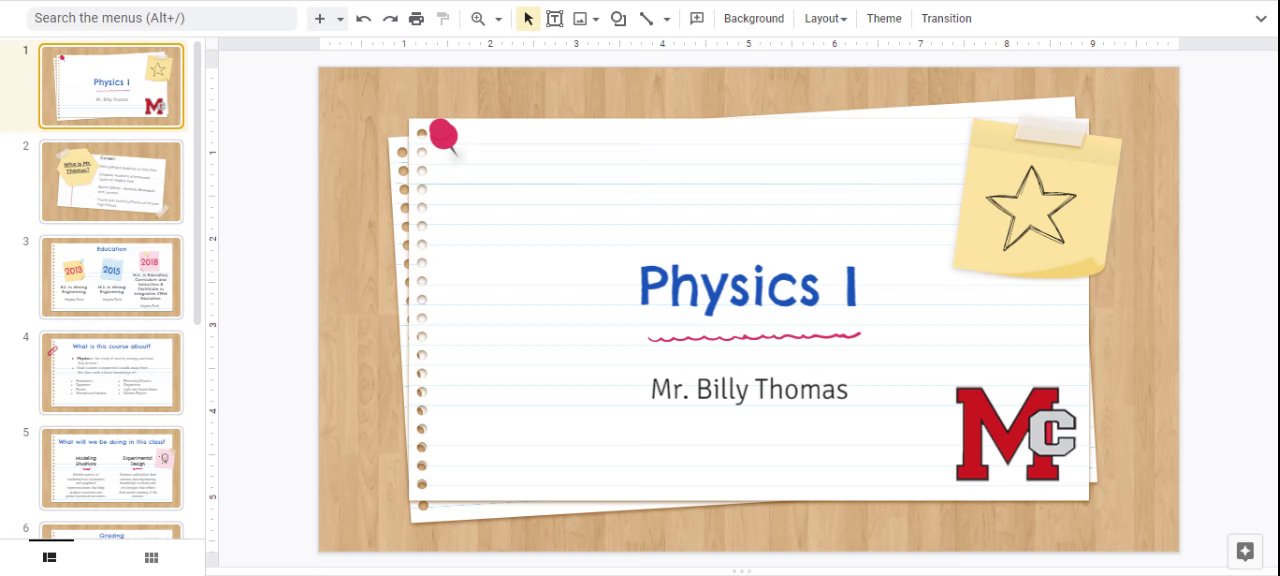Image resolution: width=1280 pixels, height=576 pixels.
Task: Open the Background options
Action: 754,19
